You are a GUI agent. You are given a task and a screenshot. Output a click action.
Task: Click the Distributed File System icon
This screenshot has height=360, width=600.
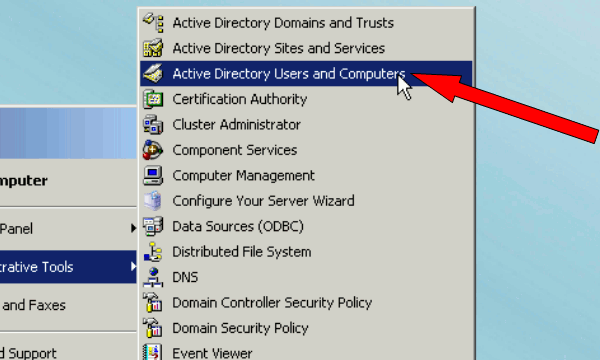click(153, 252)
